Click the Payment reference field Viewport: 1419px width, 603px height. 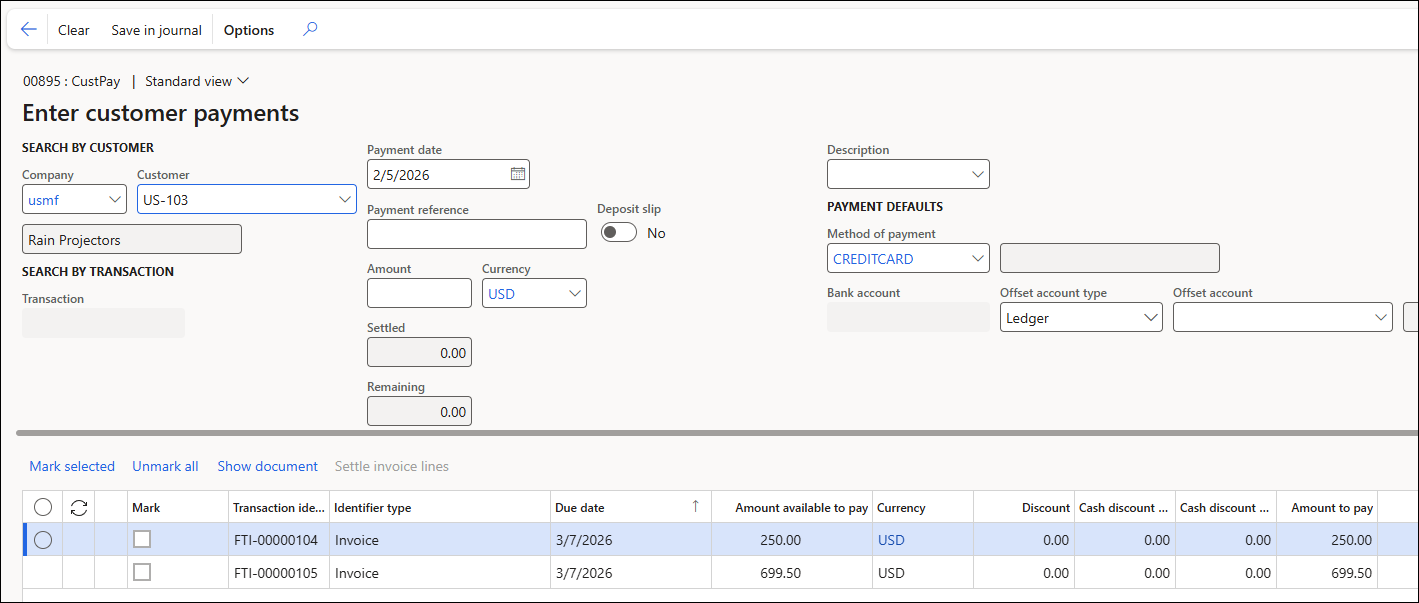[x=477, y=234]
